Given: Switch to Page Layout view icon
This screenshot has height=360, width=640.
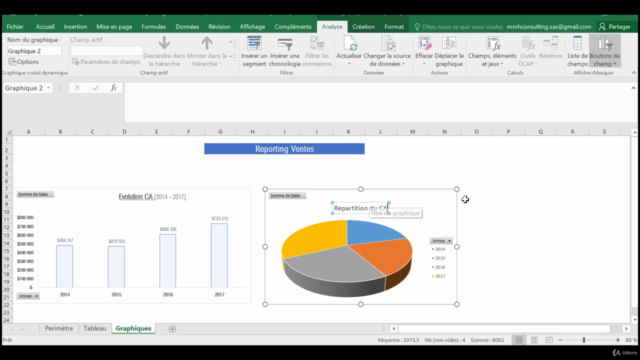Looking at the screenshot, I should click(534, 340).
